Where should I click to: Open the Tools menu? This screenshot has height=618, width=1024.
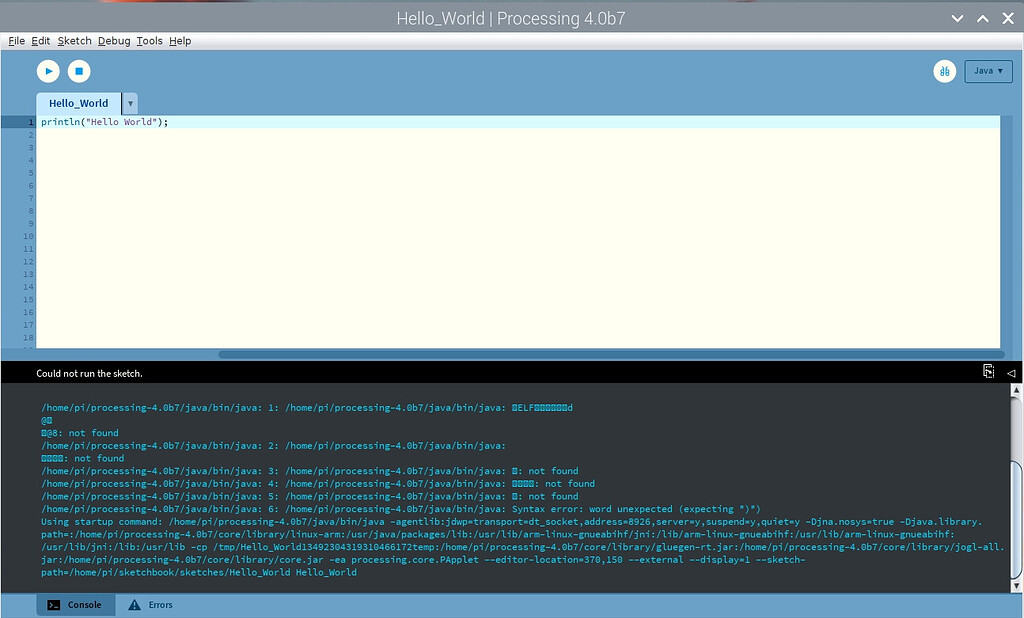point(149,40)
